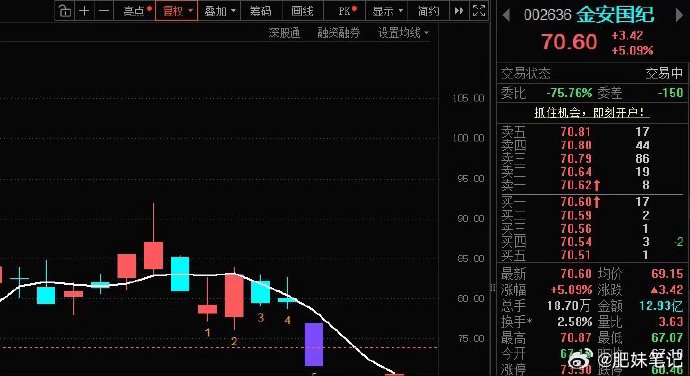Screen dimensions: 690x376
Task: Click the purple candlestick on chart
Action: pyautogui.click(x=314, y=344)
